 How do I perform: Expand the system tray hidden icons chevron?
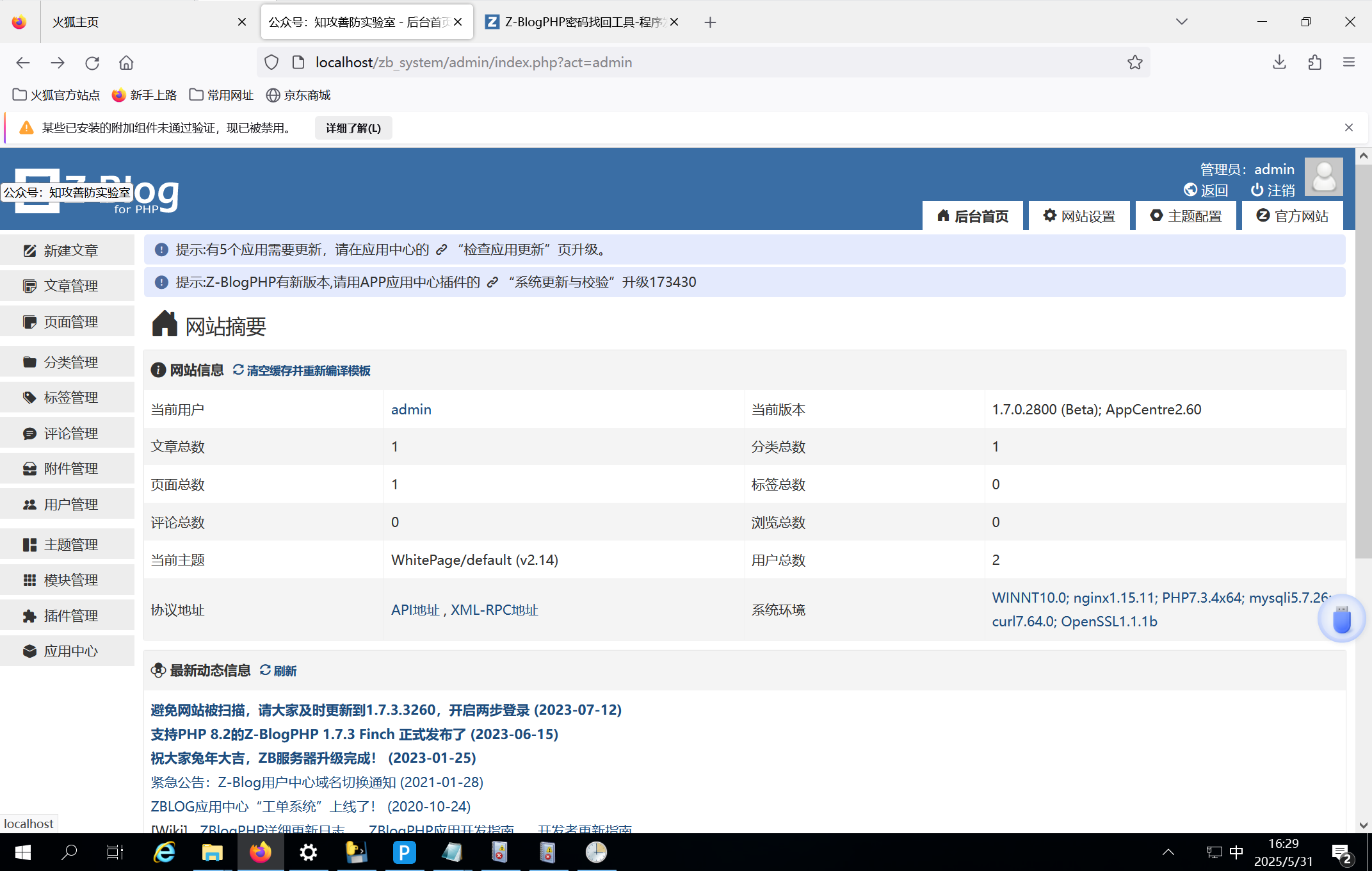[x=1168, y=852]
